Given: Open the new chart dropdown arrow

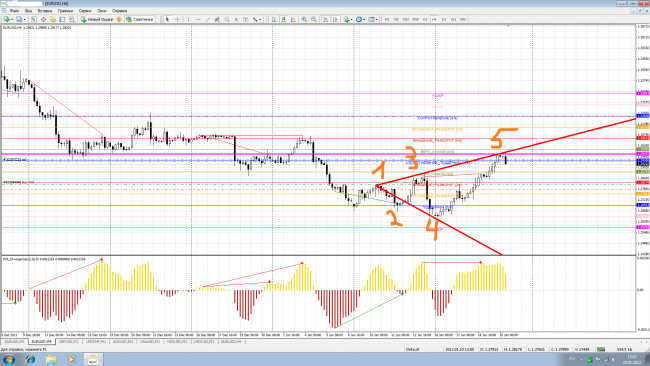Looking at the screenshot, I should [12, 19].
